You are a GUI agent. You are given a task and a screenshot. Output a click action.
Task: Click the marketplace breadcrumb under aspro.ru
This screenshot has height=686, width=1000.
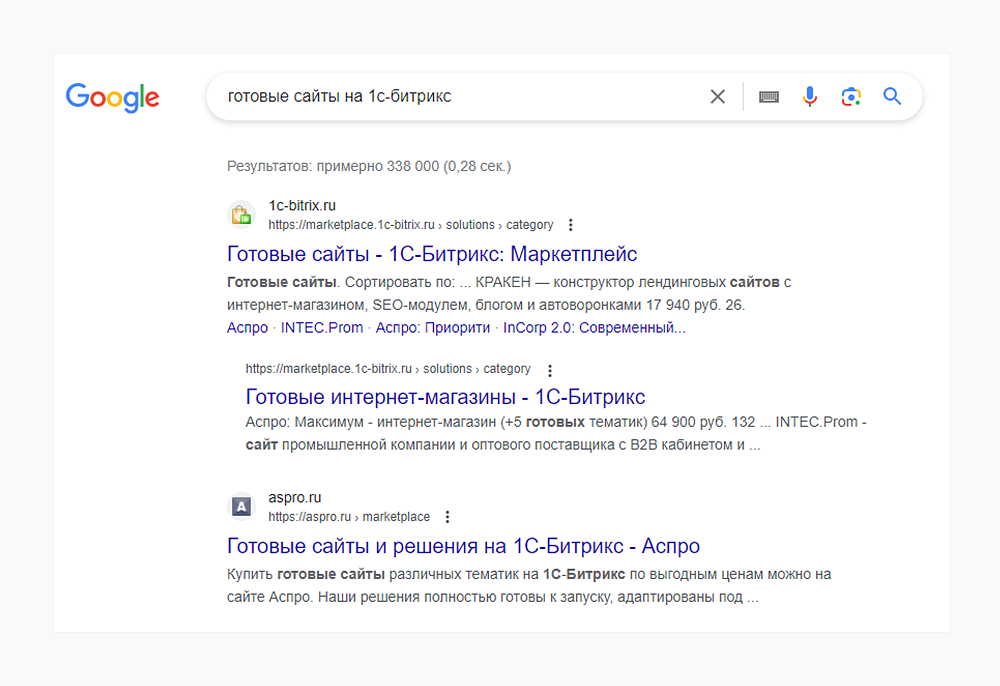pyautogui.click(x=400, y=517)
